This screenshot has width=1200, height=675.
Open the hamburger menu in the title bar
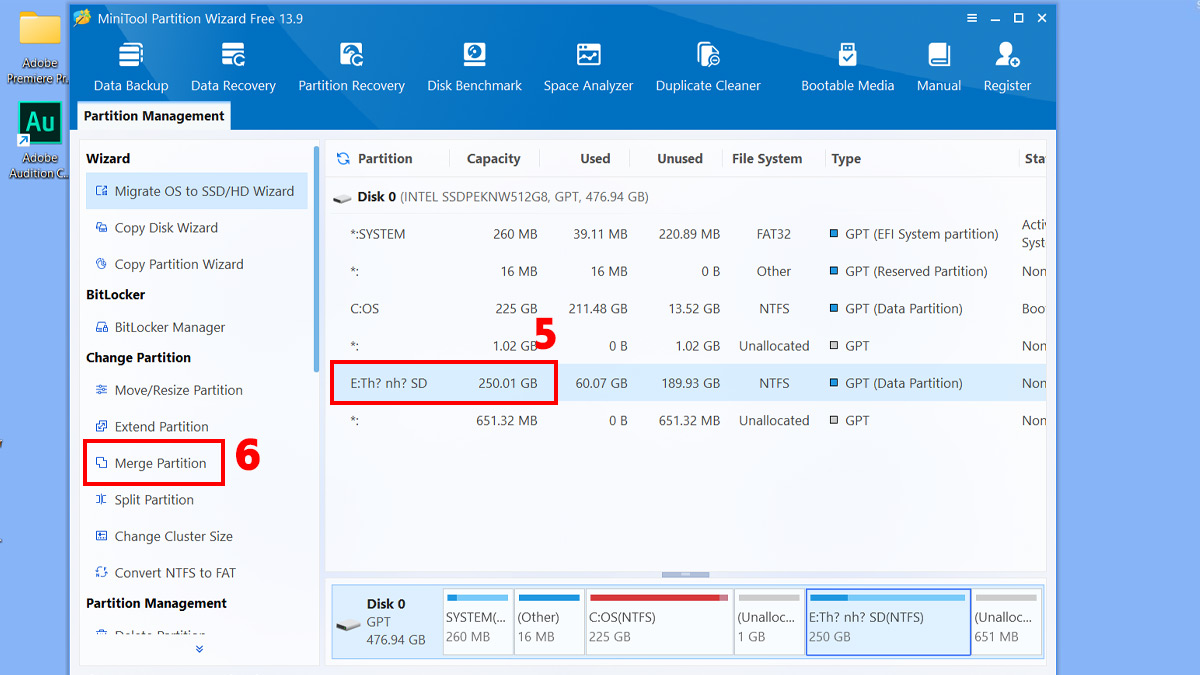pos(972,18)
